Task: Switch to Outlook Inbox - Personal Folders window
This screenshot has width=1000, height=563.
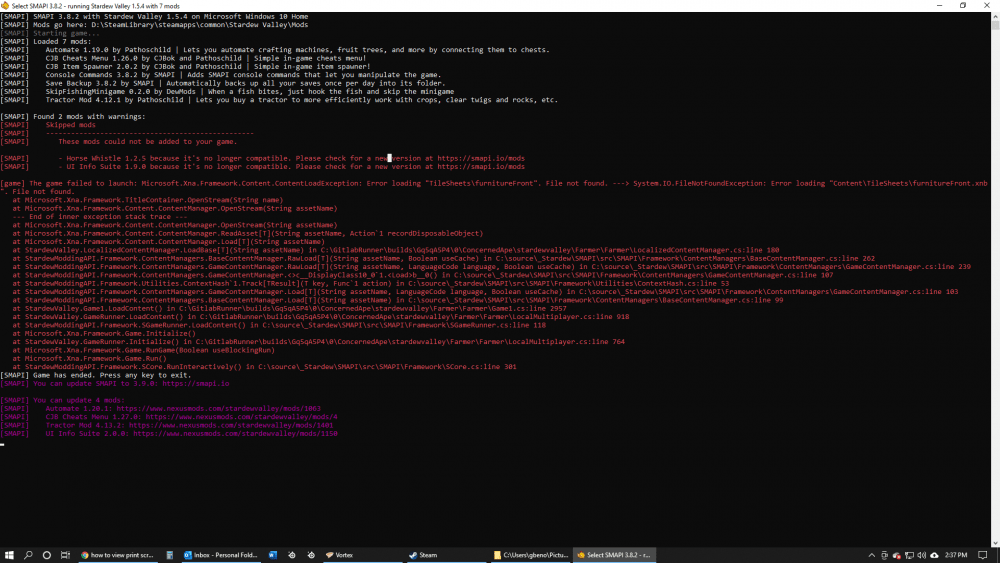Action: (x=221, y=555)
